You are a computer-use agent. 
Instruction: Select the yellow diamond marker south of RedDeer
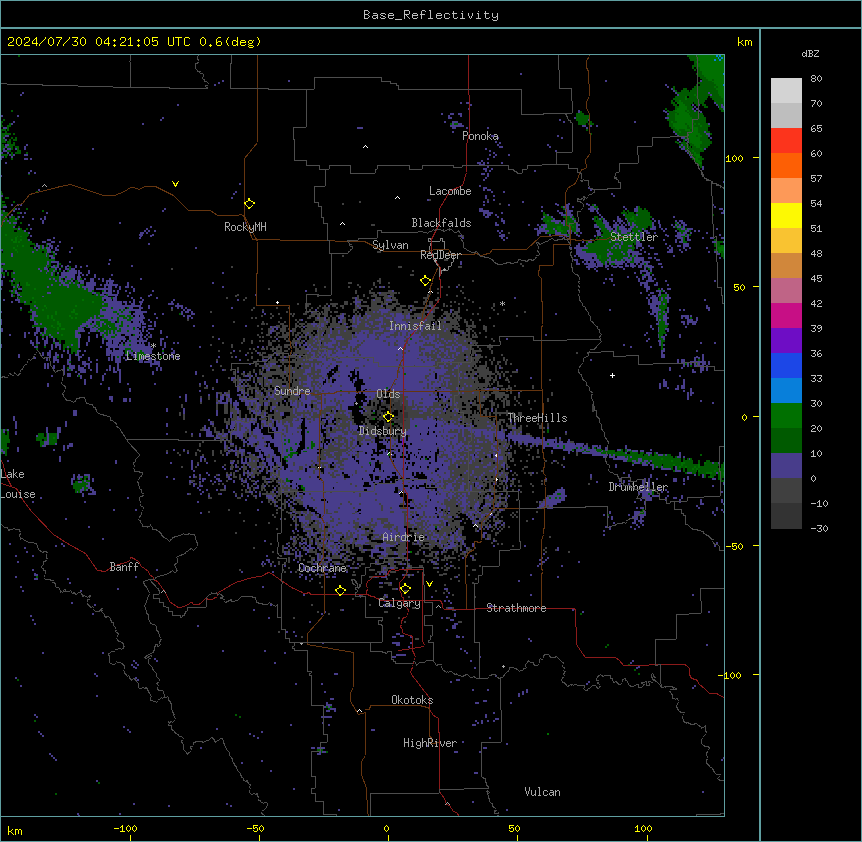pyautogui.click(x=425, y=281)
